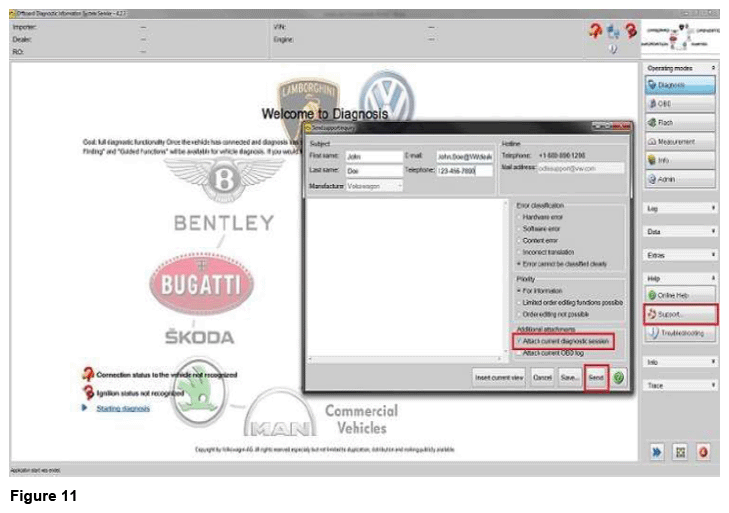Click Cancel in support dialog

click(x=542, y=378)
